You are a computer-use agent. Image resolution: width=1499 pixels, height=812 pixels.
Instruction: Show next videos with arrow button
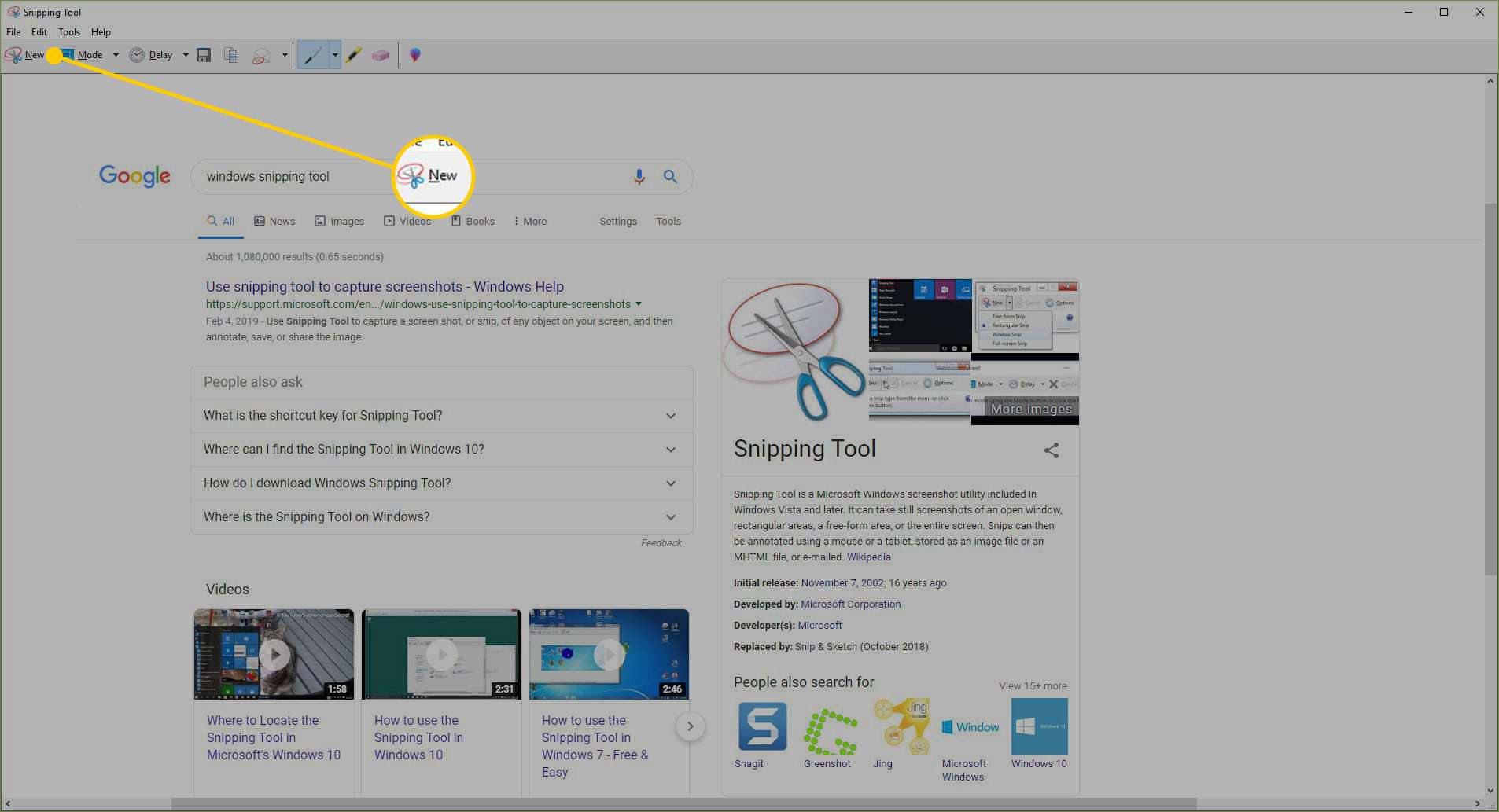tap(690, 726)
